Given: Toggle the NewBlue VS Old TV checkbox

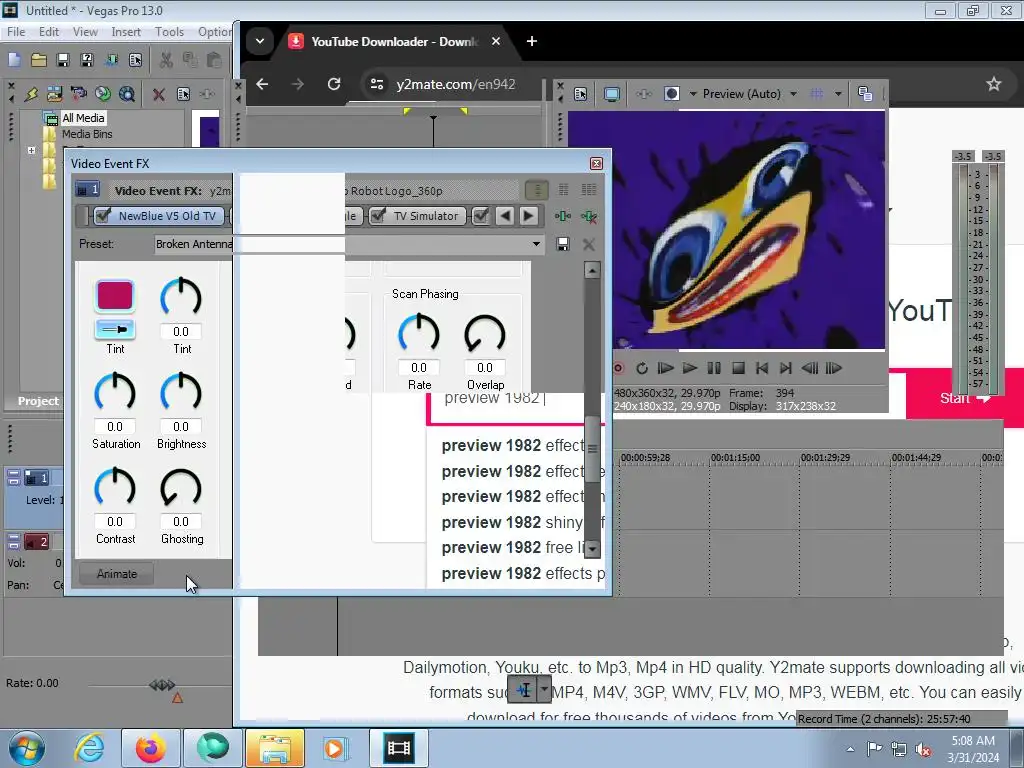Looking at the screenshot, I should (103, 216).
